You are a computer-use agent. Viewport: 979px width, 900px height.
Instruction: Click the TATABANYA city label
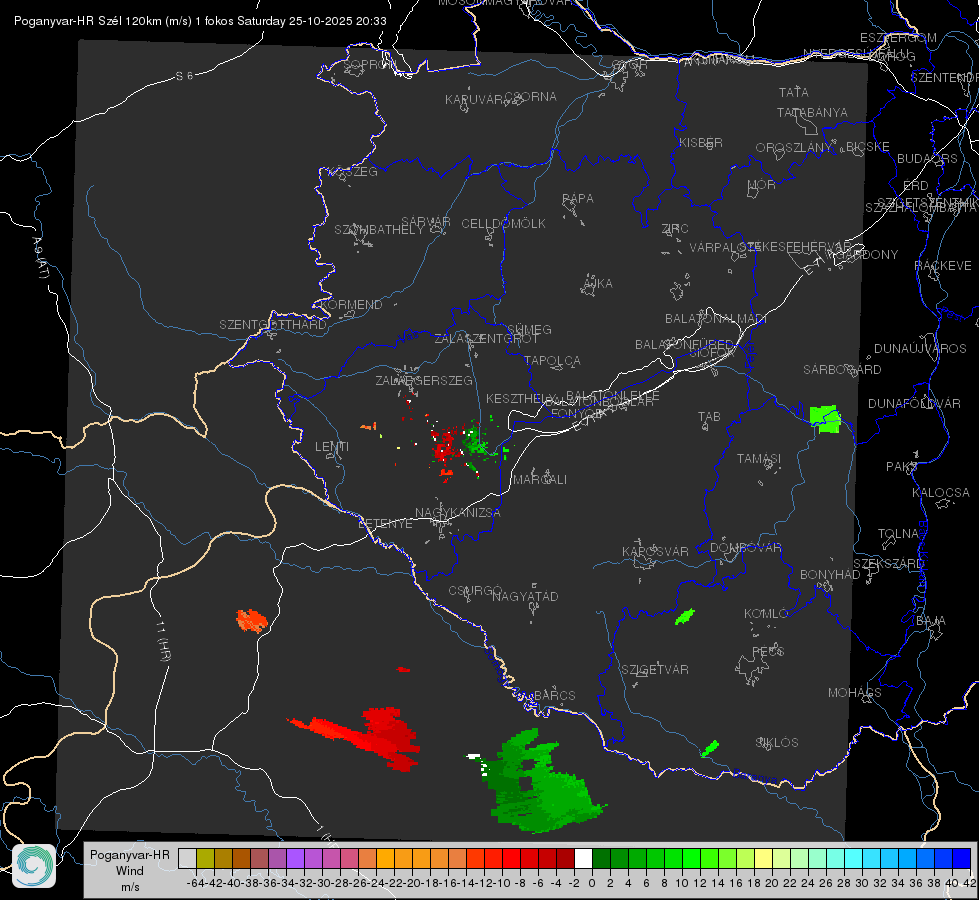(x=812, y=112)
